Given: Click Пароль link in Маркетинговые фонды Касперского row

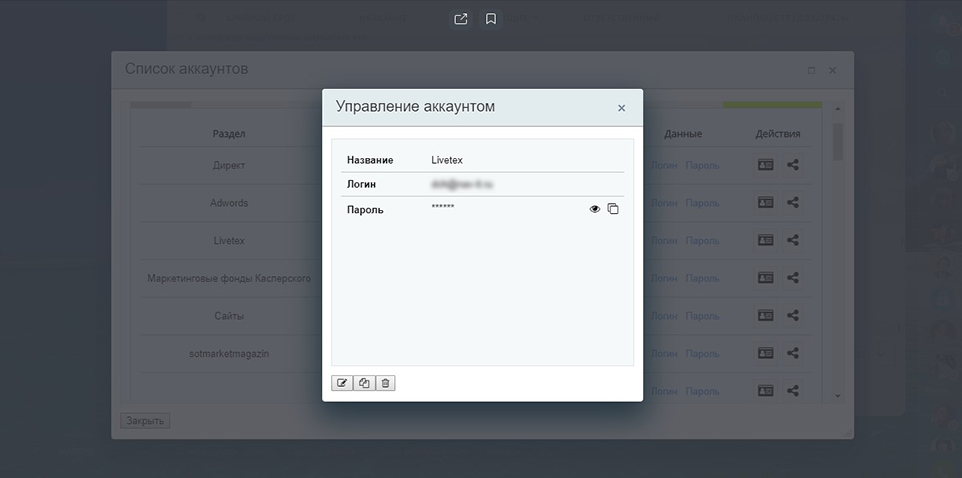Looking at the screenshot, I should click(702, 278).
